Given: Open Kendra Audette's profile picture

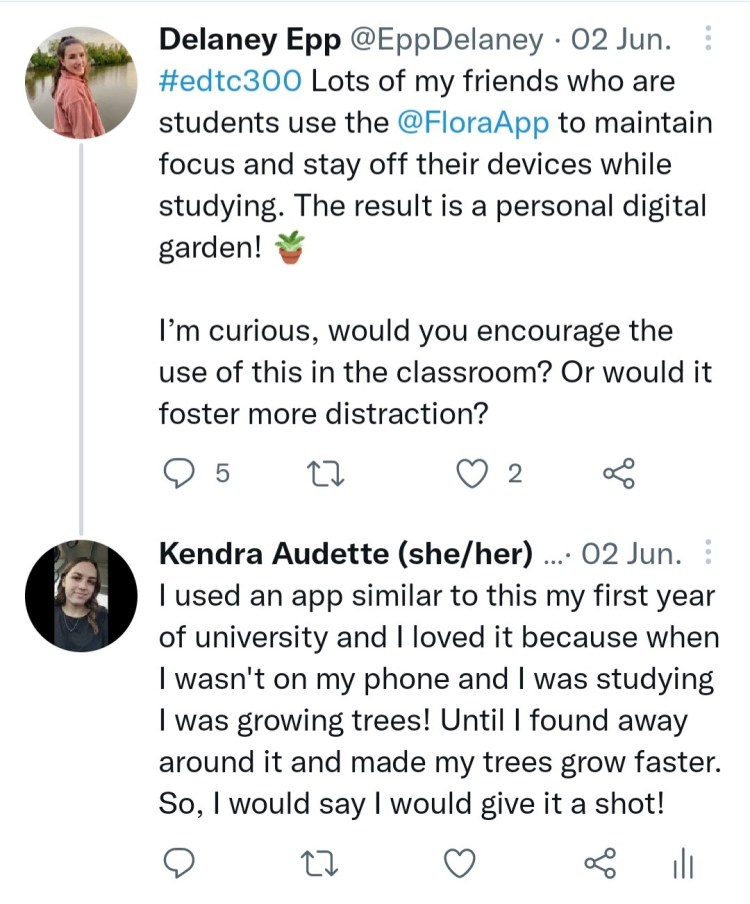Looking at the screenshot, I should [80, 597].
